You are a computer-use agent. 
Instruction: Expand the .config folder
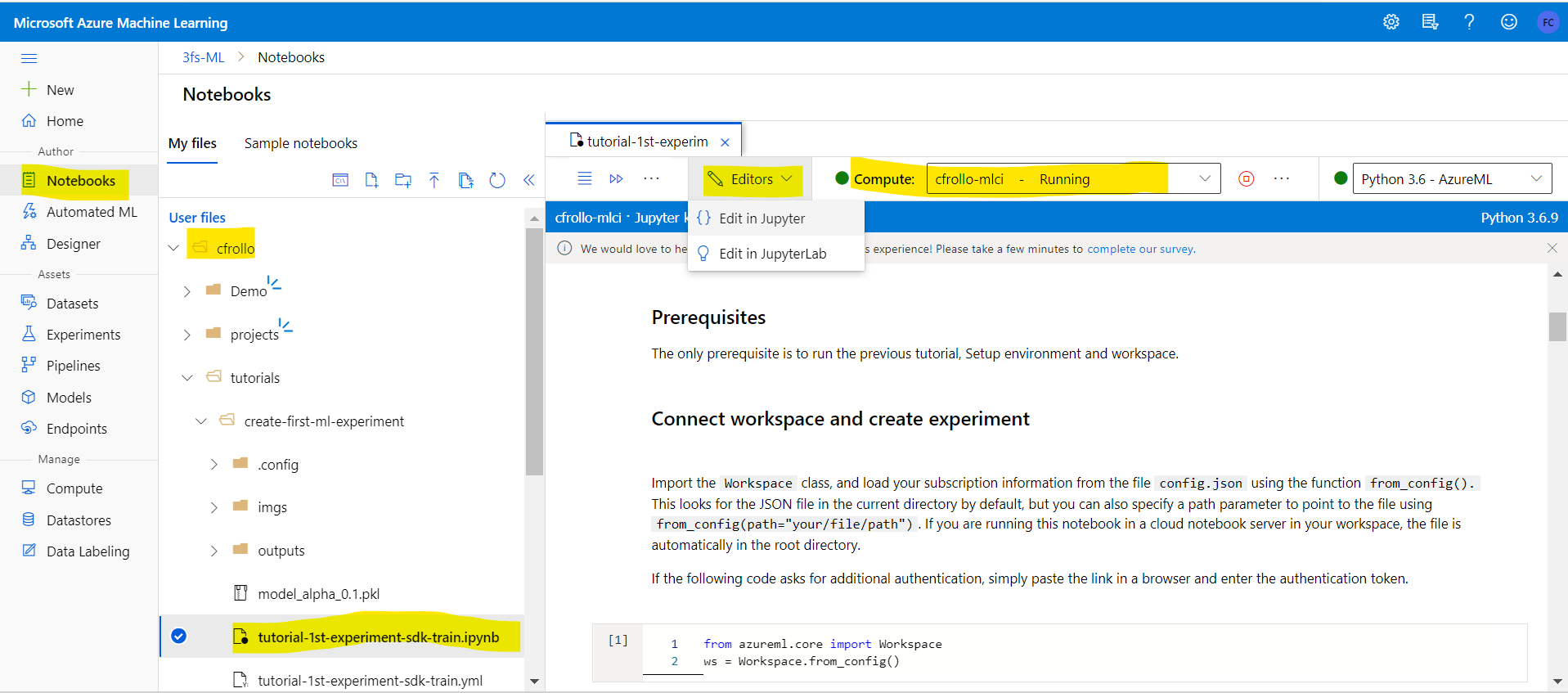(x=214, y=464)
